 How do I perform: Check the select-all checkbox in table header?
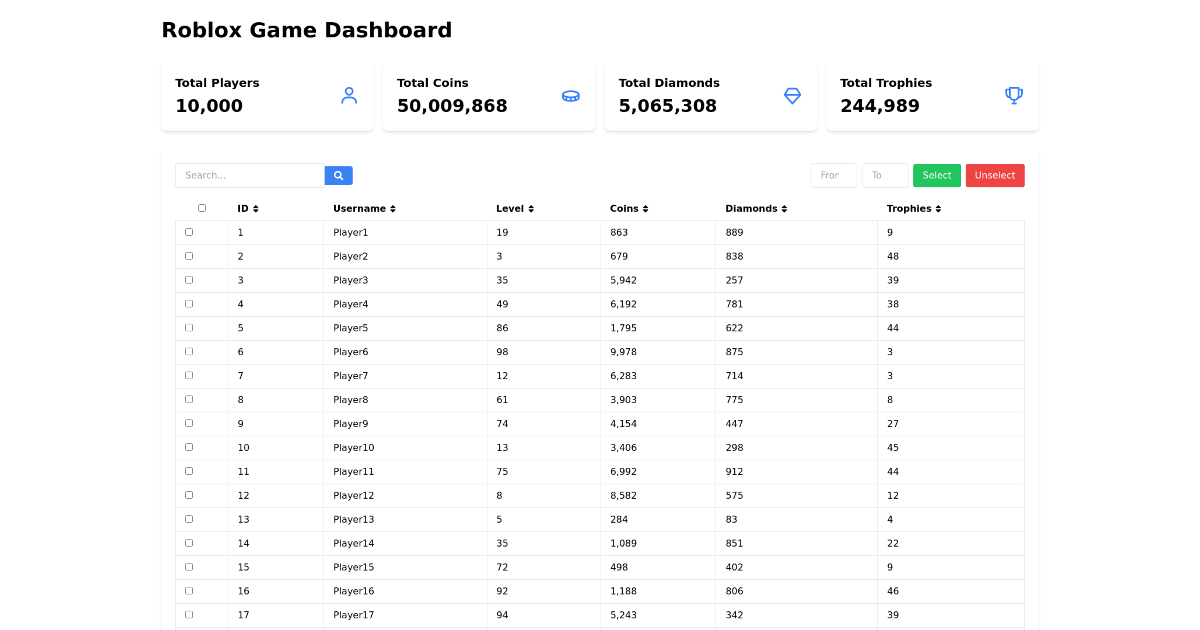(x=202, y=207)
